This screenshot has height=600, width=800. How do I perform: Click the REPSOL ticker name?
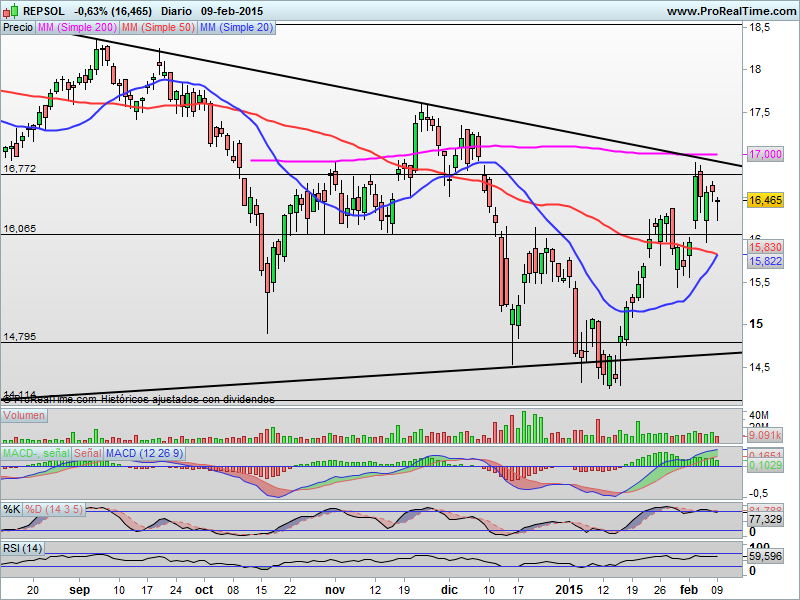pos(44,11)
